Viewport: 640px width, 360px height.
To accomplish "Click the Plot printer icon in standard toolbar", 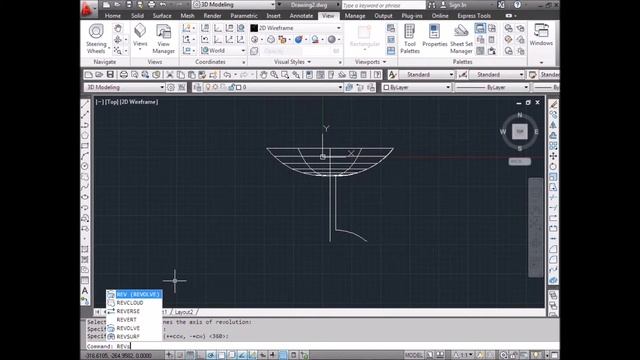I will click(124, 75).
